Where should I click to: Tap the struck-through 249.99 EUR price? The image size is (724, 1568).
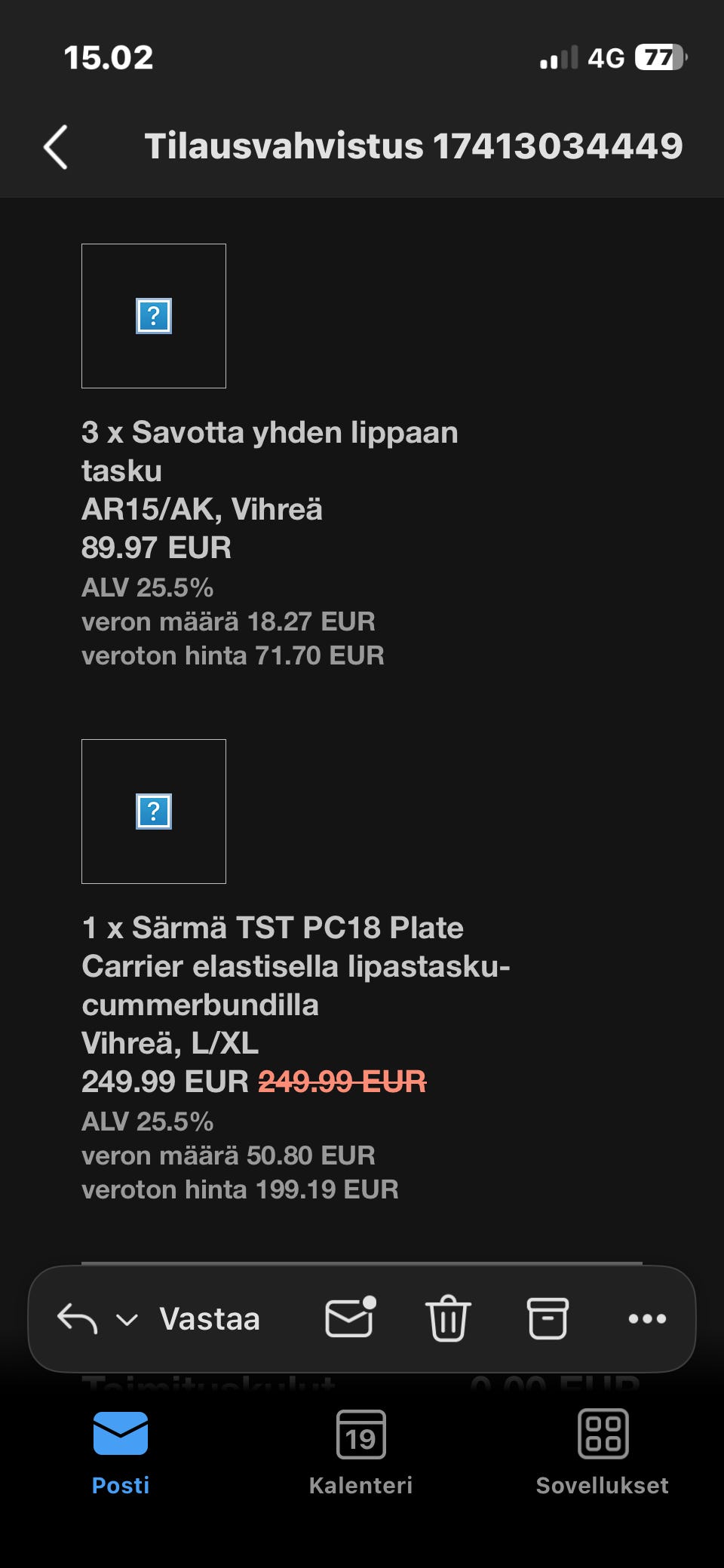[x=342, y=1082]
